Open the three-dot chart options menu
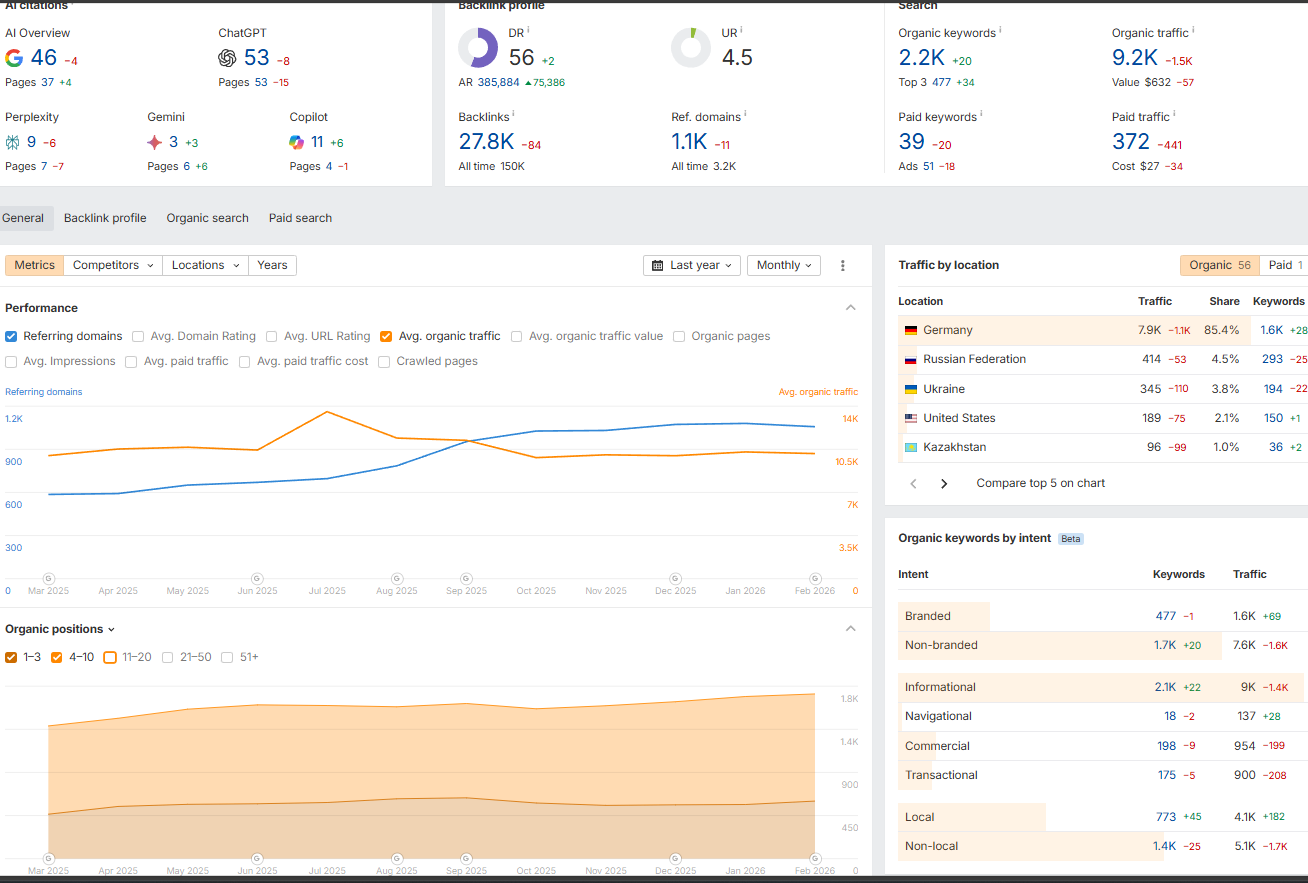This screenshot has height=883, width=1308. point(843,265)
